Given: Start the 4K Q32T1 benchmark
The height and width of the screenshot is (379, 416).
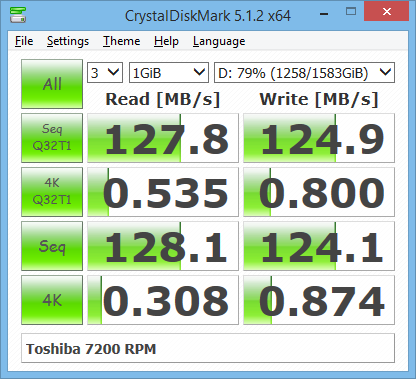Looking at the screenshot, I should (52, 192).
